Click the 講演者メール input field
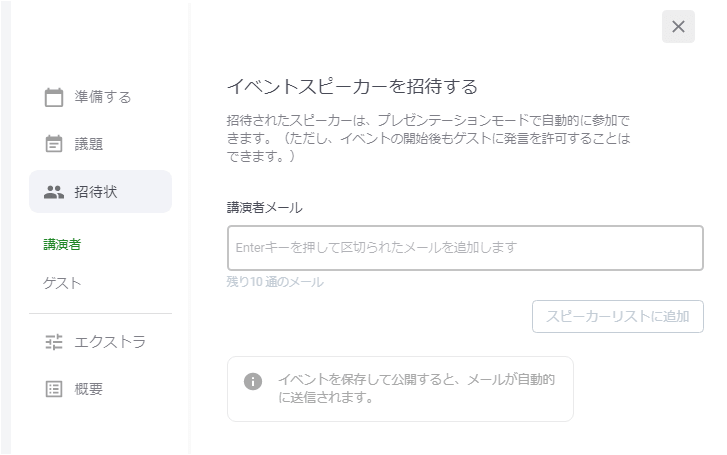The height and width of the screenshot is (455, 727). [465, 248]
